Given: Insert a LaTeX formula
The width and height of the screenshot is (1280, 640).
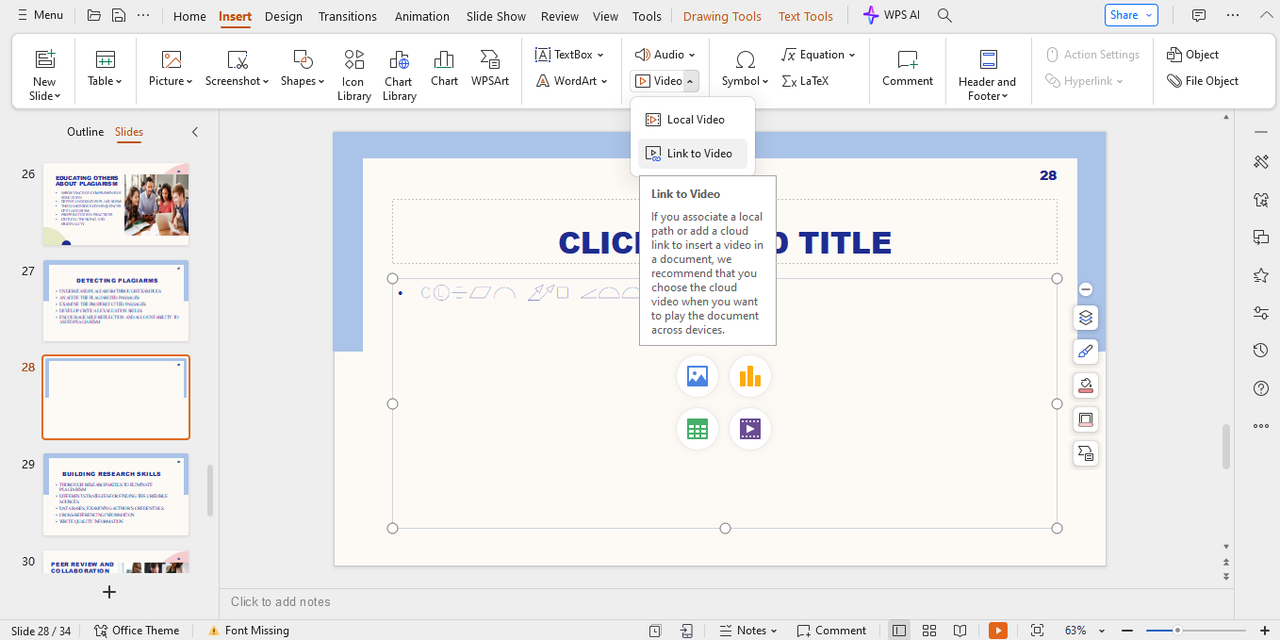Looking at the screenshot, I should (x=805, y=81).
